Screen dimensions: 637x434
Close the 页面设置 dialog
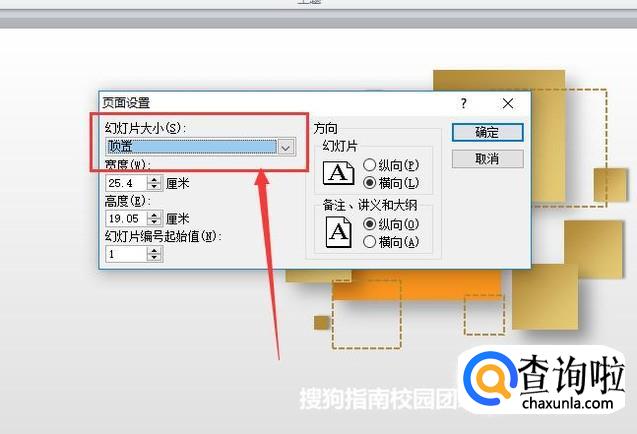[507, 104]
